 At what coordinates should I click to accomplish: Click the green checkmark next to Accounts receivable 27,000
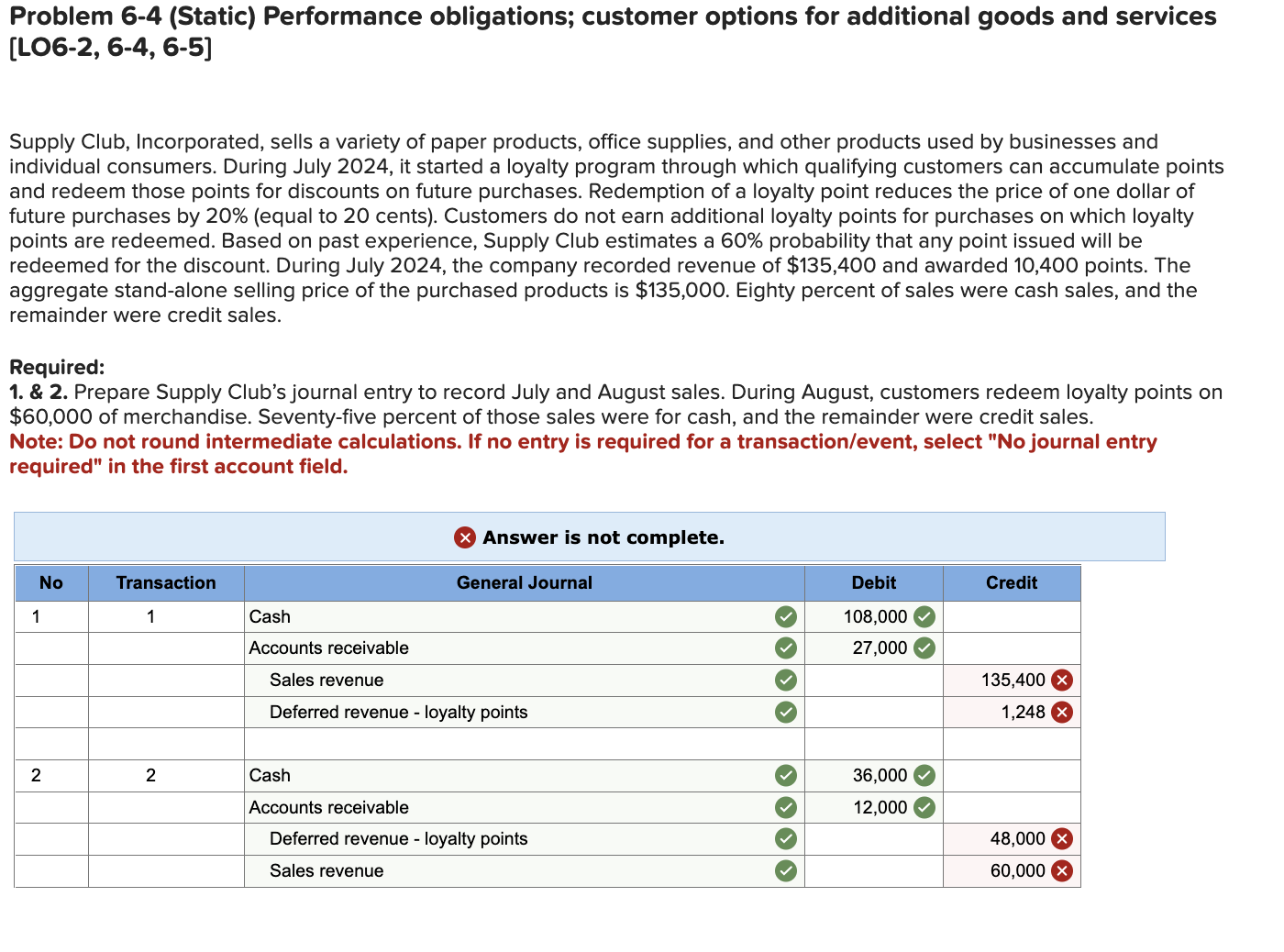(x=924, y=648)
